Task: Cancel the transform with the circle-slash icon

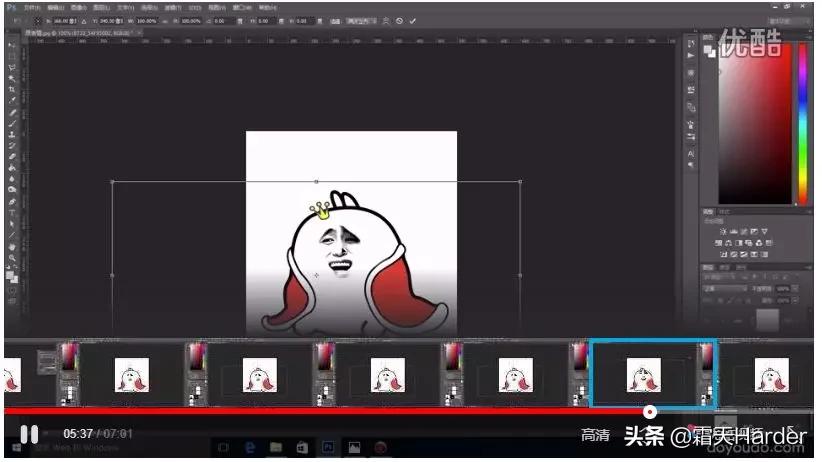Action: point(399,20)
